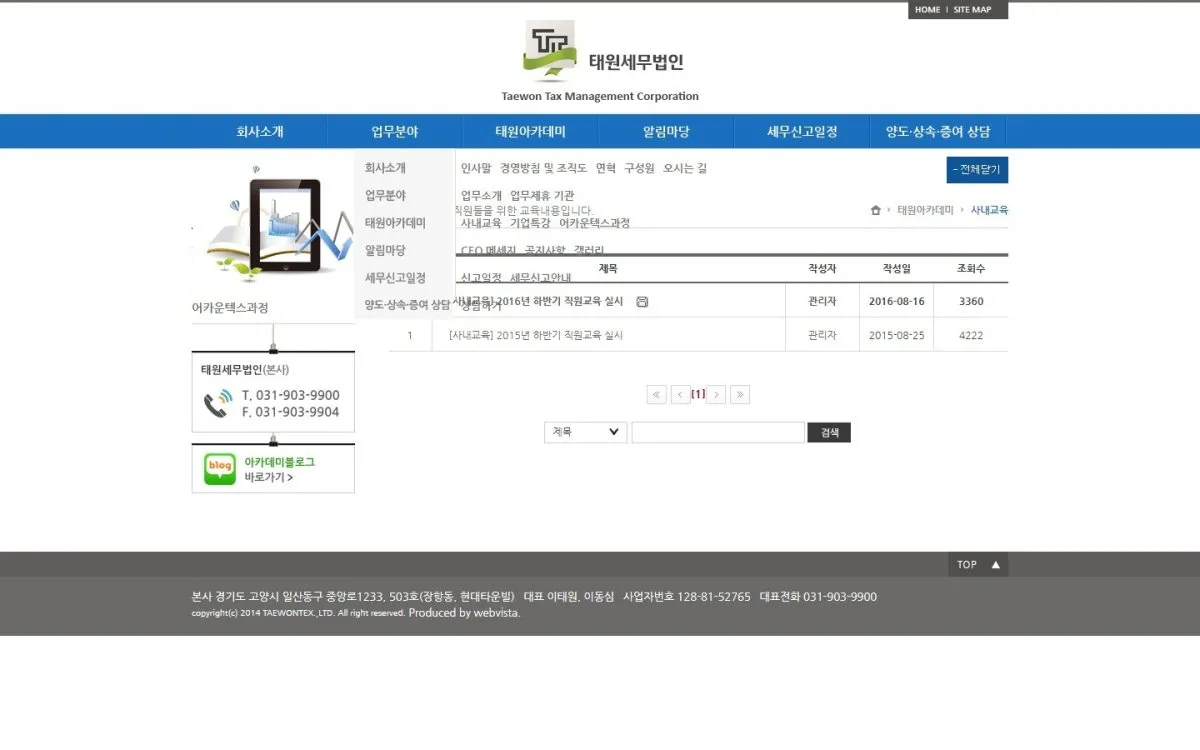Click the Taewon Tax Management Corporation logo

[x=600, y=62]
